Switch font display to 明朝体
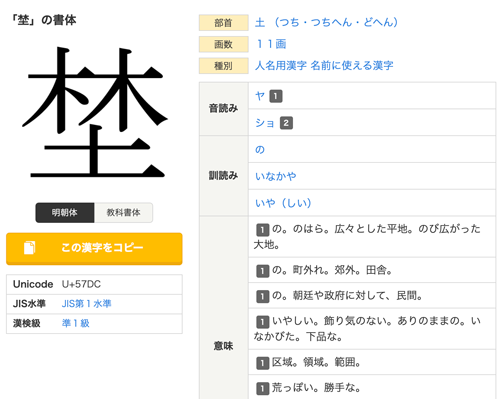 [65, 213]
